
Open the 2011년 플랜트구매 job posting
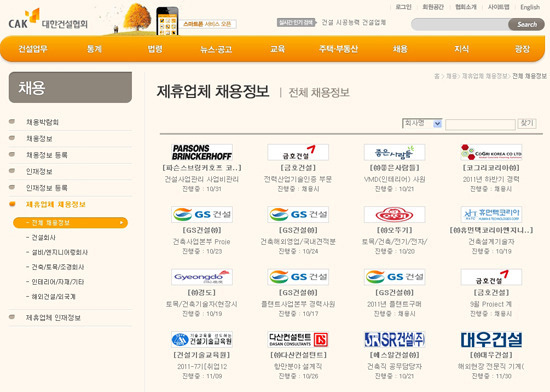(394, 304)
